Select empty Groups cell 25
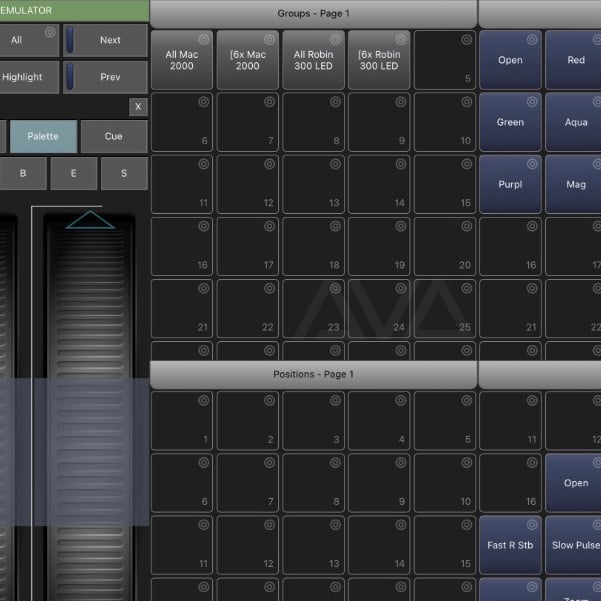 point(445,309)
